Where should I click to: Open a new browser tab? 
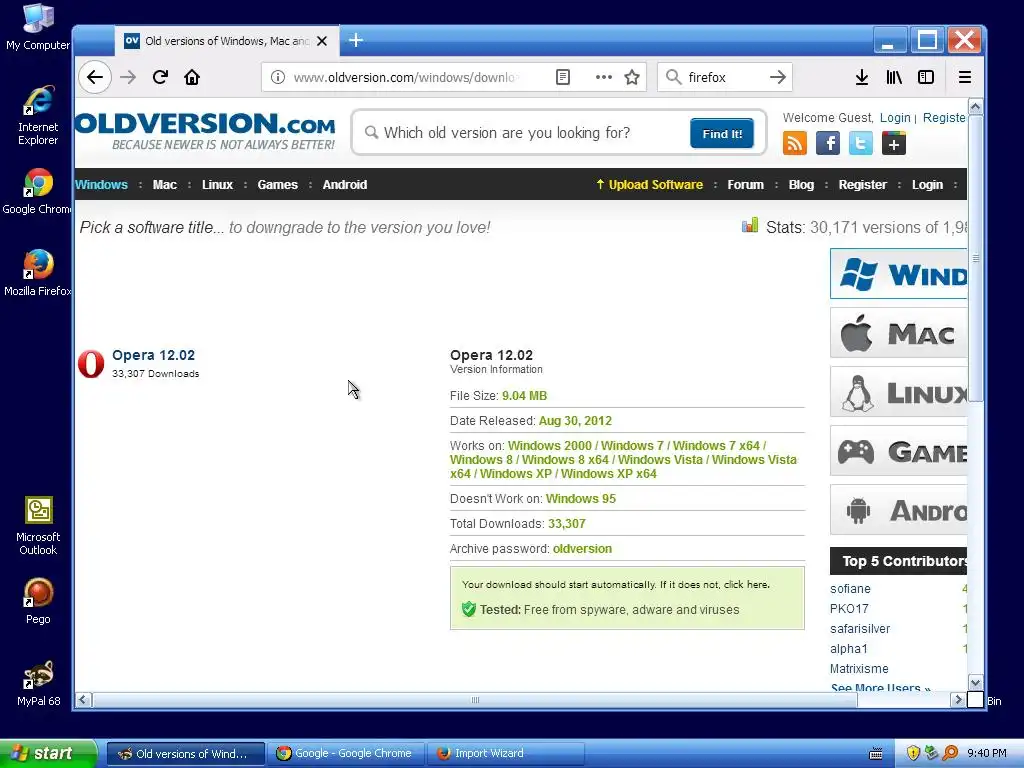pos(356,40)
